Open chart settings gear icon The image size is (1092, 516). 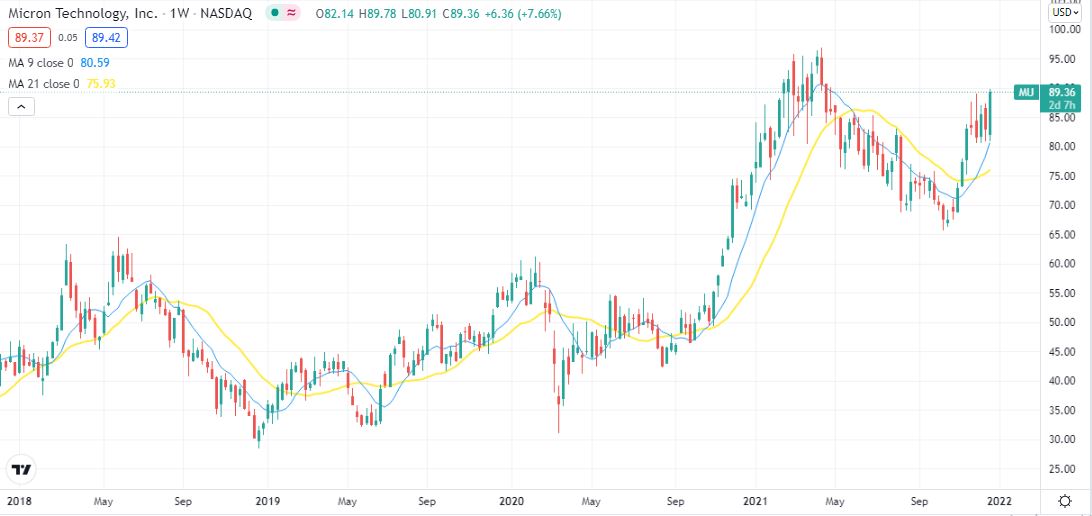(x=1065, y=501)
